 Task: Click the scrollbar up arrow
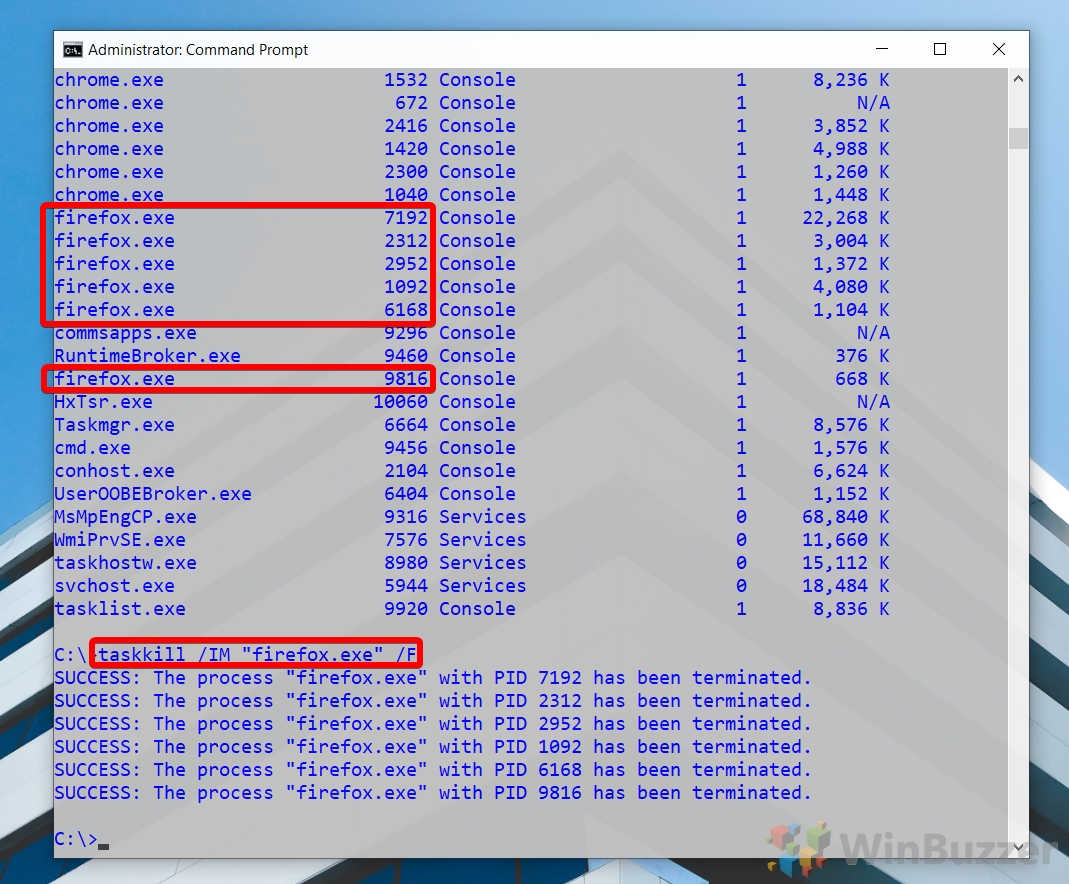point(1018,79)
